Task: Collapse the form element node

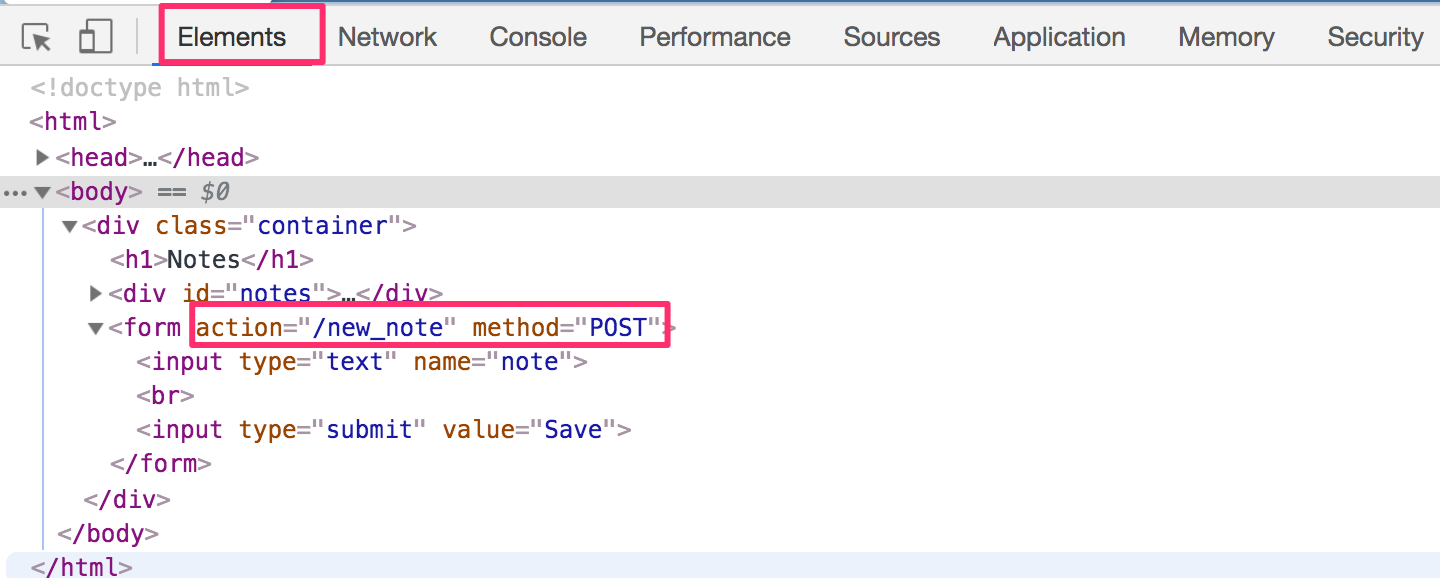Action: tap(96, 327)
